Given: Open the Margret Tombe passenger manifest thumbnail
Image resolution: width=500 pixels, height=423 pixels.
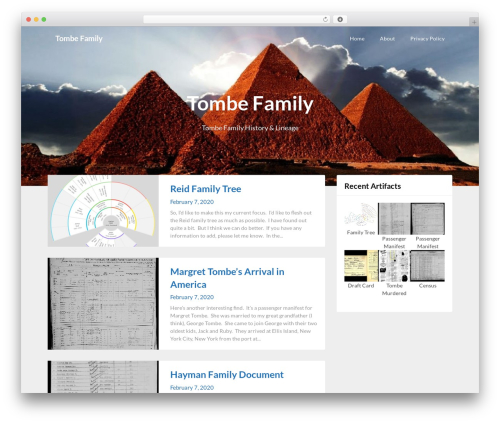Looking at the screenshot, I should point(103,304).
